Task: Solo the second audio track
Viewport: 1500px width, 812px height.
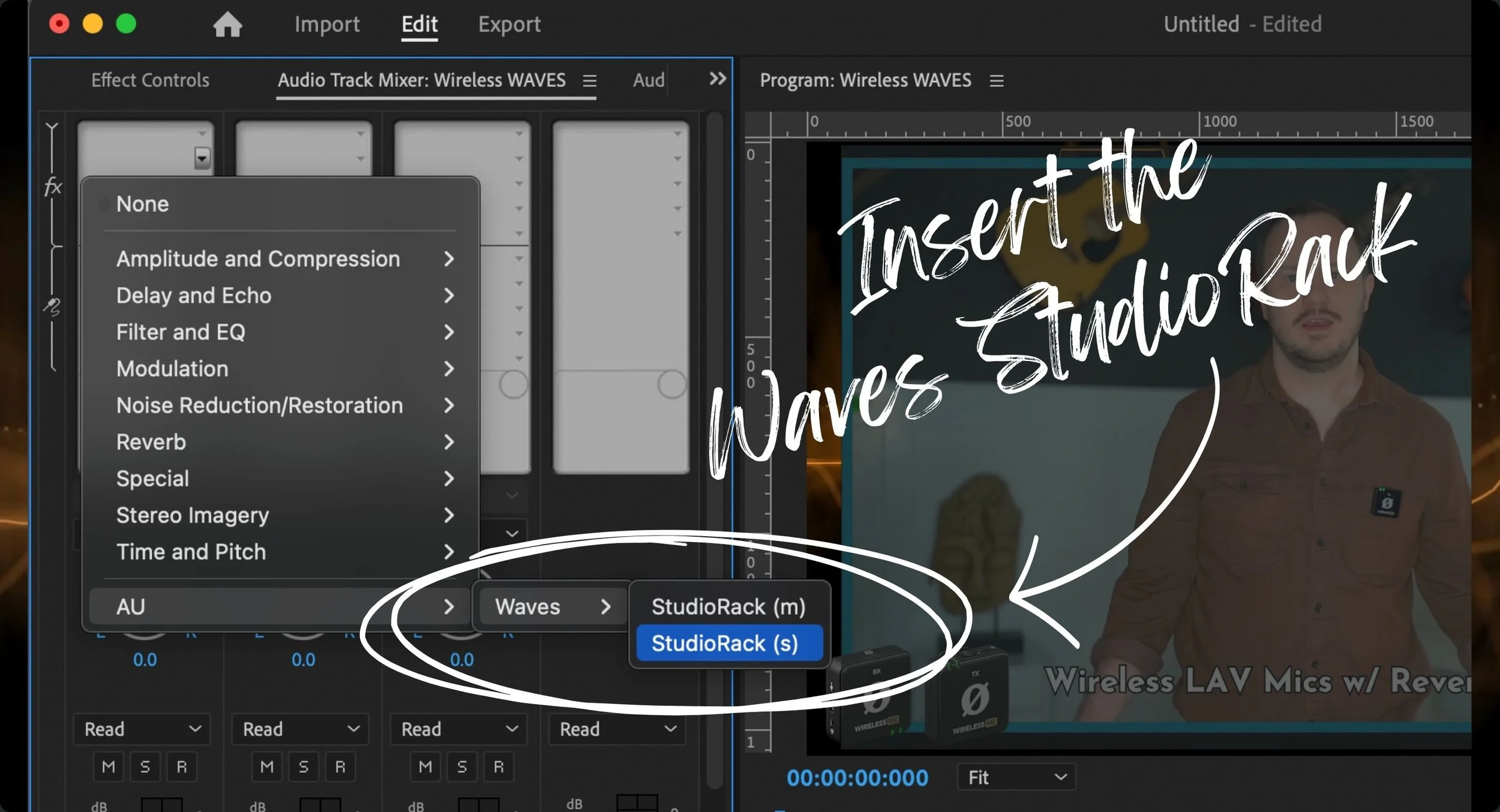Action: [304, 766]
